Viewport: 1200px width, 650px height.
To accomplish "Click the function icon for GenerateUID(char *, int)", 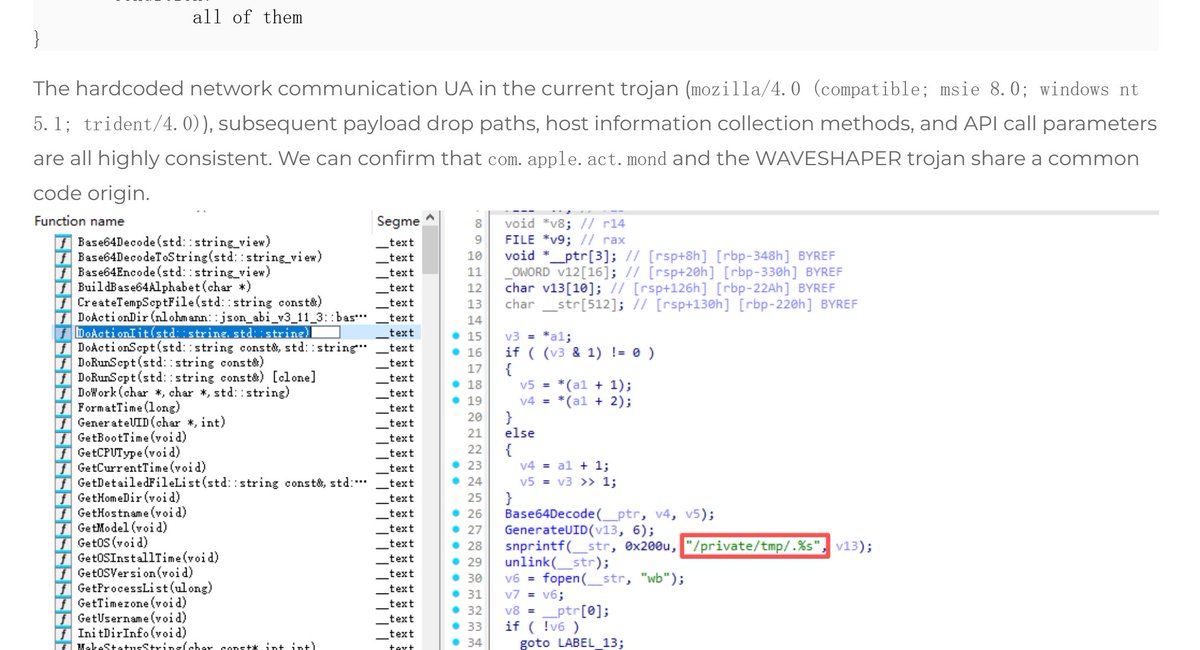I will [x=63, y=423].
